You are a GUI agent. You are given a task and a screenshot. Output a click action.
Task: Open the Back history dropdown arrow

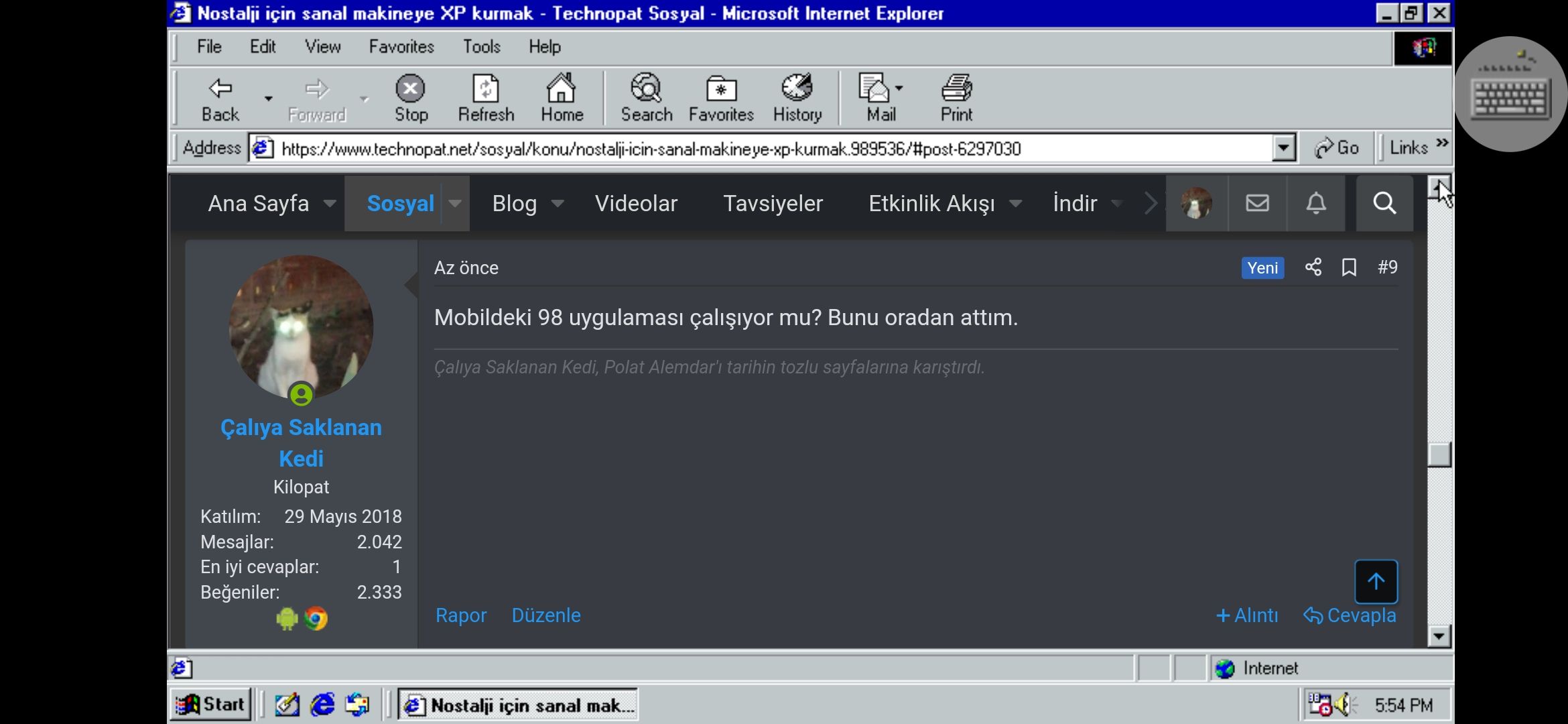269,99
